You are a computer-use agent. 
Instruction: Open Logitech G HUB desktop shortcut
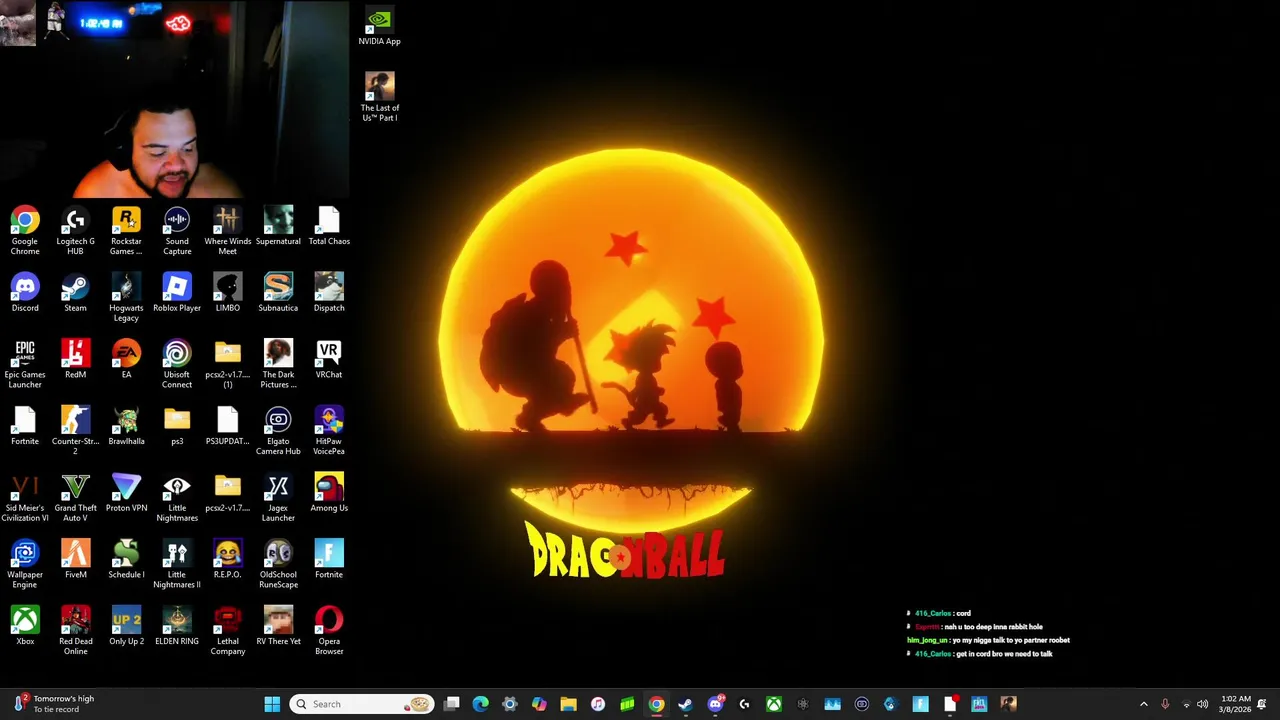pyautogui.click(x=75, y=231)
